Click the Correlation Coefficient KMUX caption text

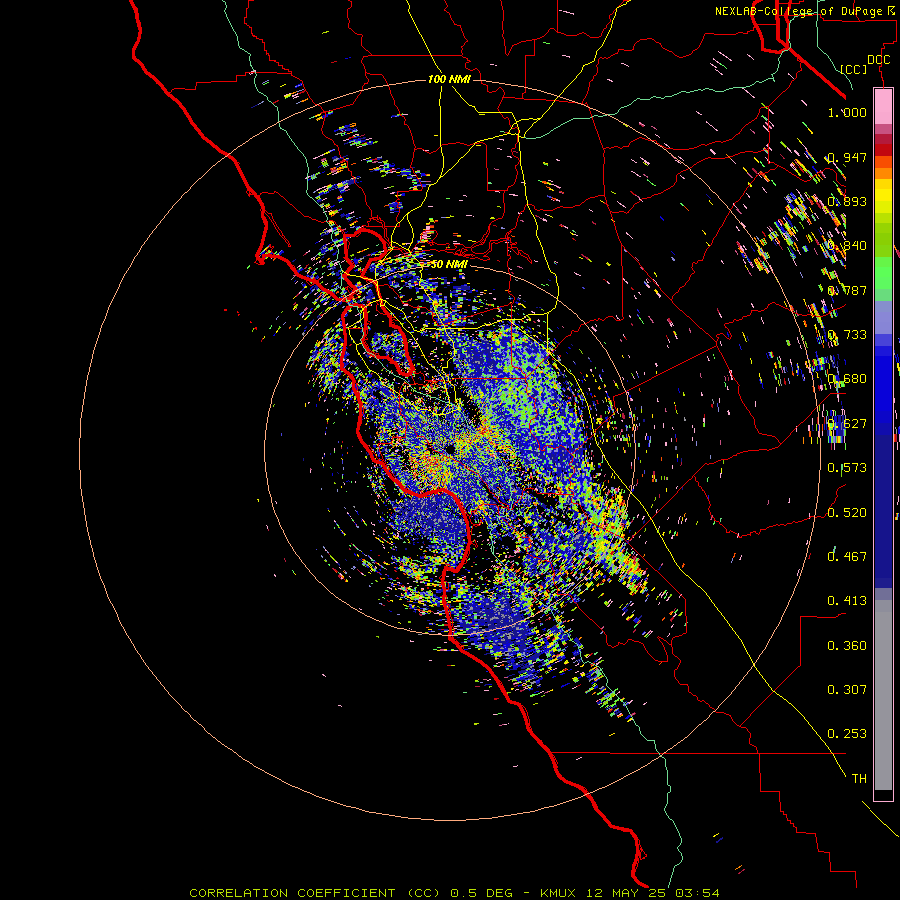(454, 893)
